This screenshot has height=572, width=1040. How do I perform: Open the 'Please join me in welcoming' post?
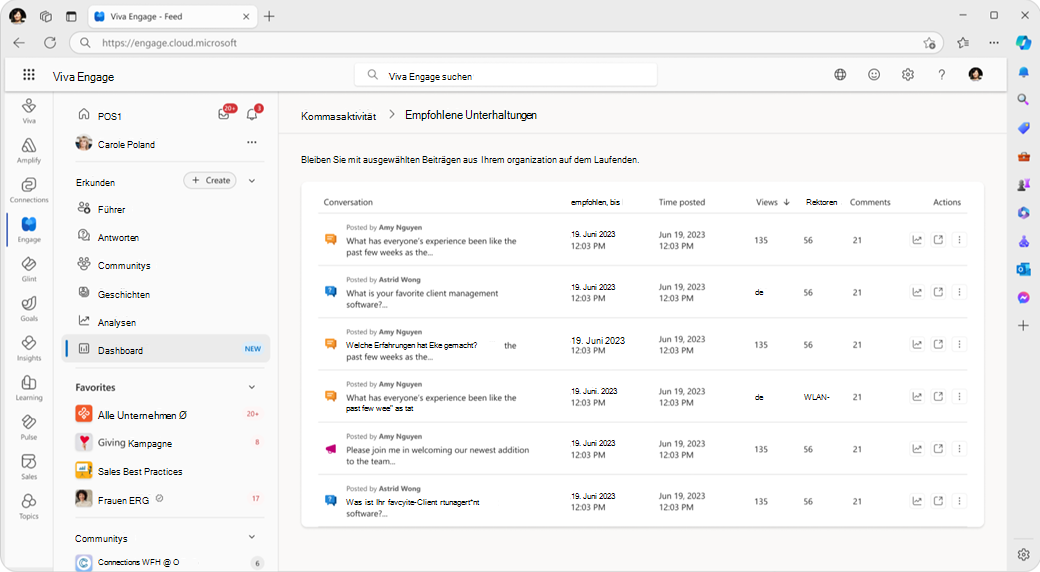(437, 455)
